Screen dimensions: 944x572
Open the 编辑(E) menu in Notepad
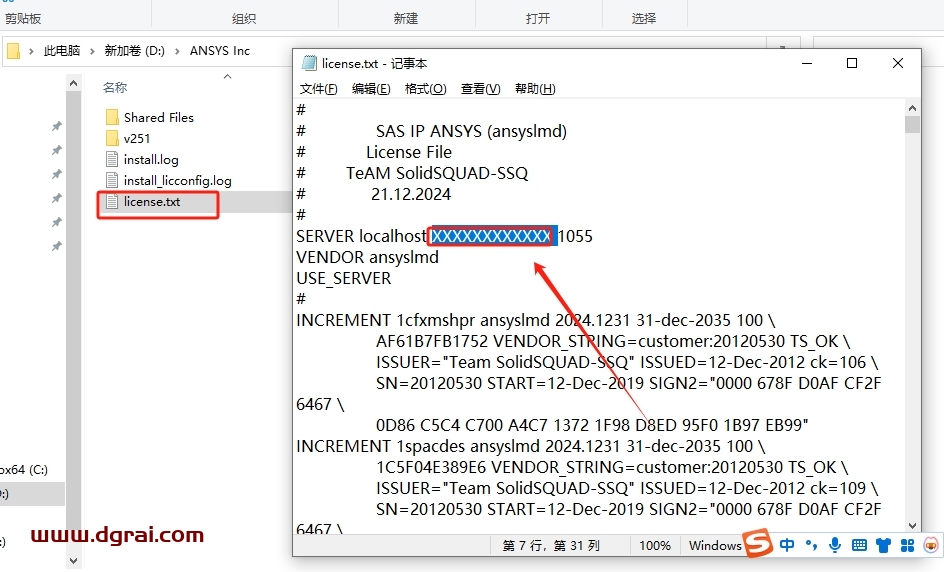(x=371, y=89)
